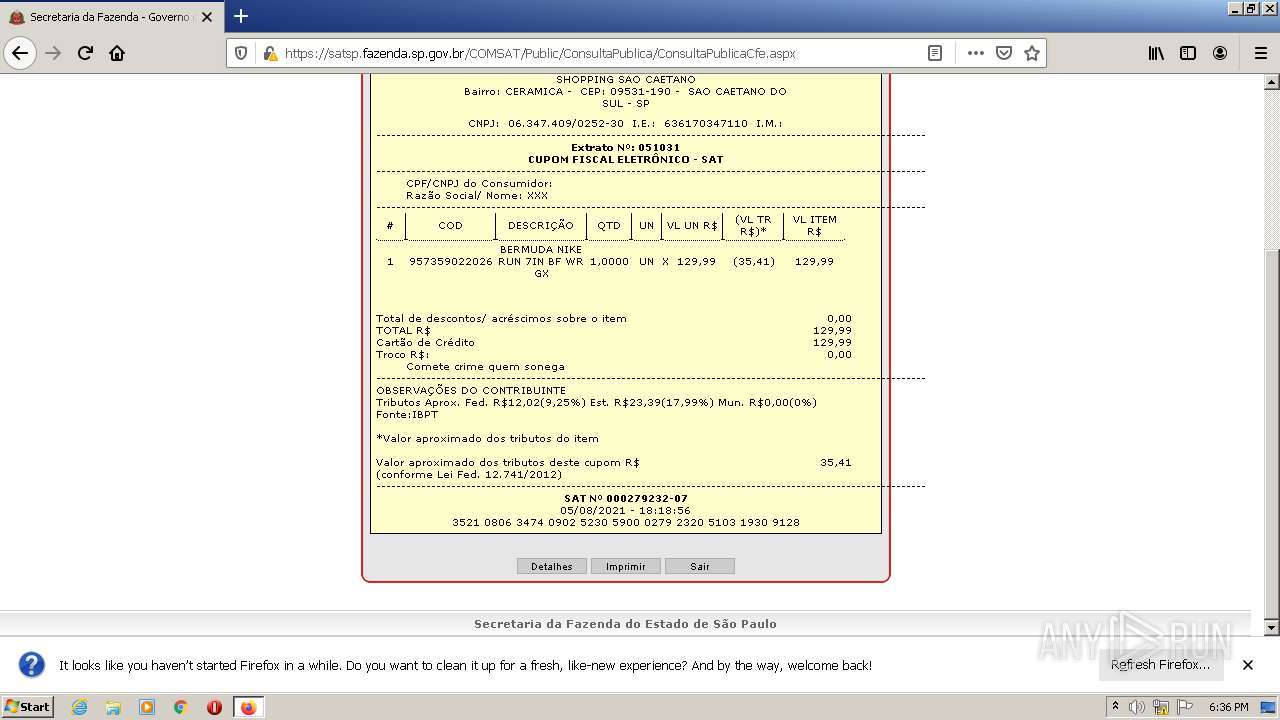Screen dimensions: 1280x720
Task: Show the sidebars panel
Action: click(x=1188, y=53)
